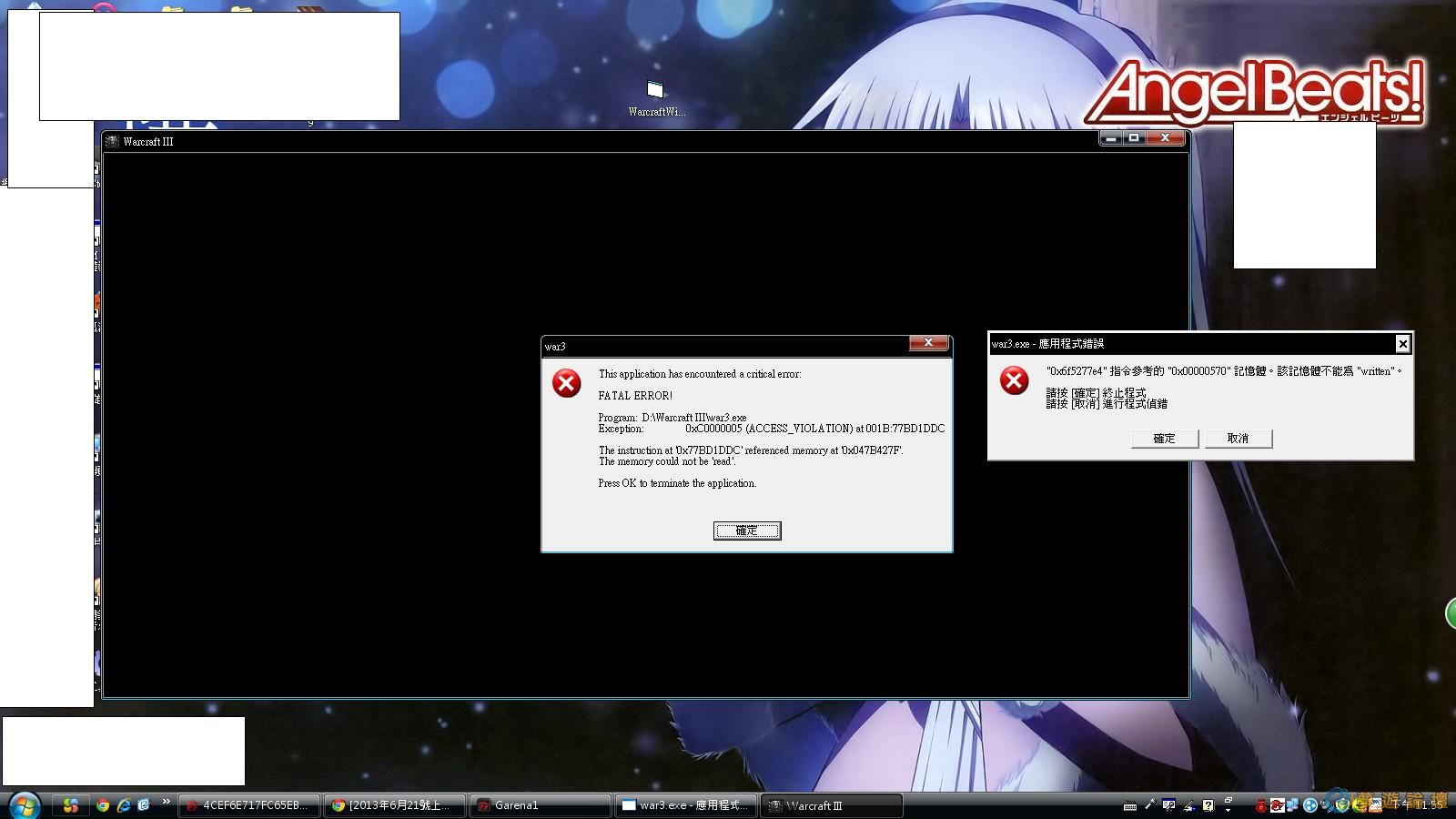Image resolution: width=1456 pixels, height=819 pixels.
Task: Close the war3.exe 應用程式錯誤 dialog
Action: (1402, 343)
